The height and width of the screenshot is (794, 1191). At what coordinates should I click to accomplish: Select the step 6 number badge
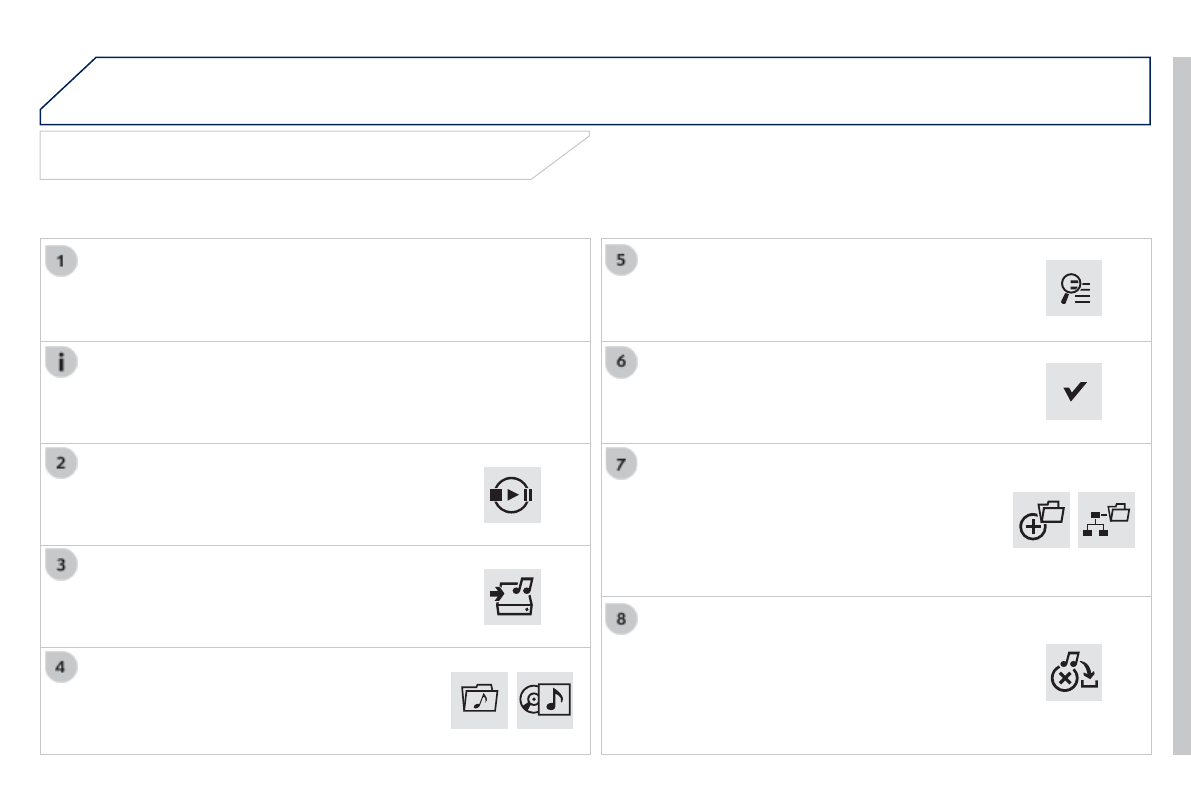click(x=621, y=363)
